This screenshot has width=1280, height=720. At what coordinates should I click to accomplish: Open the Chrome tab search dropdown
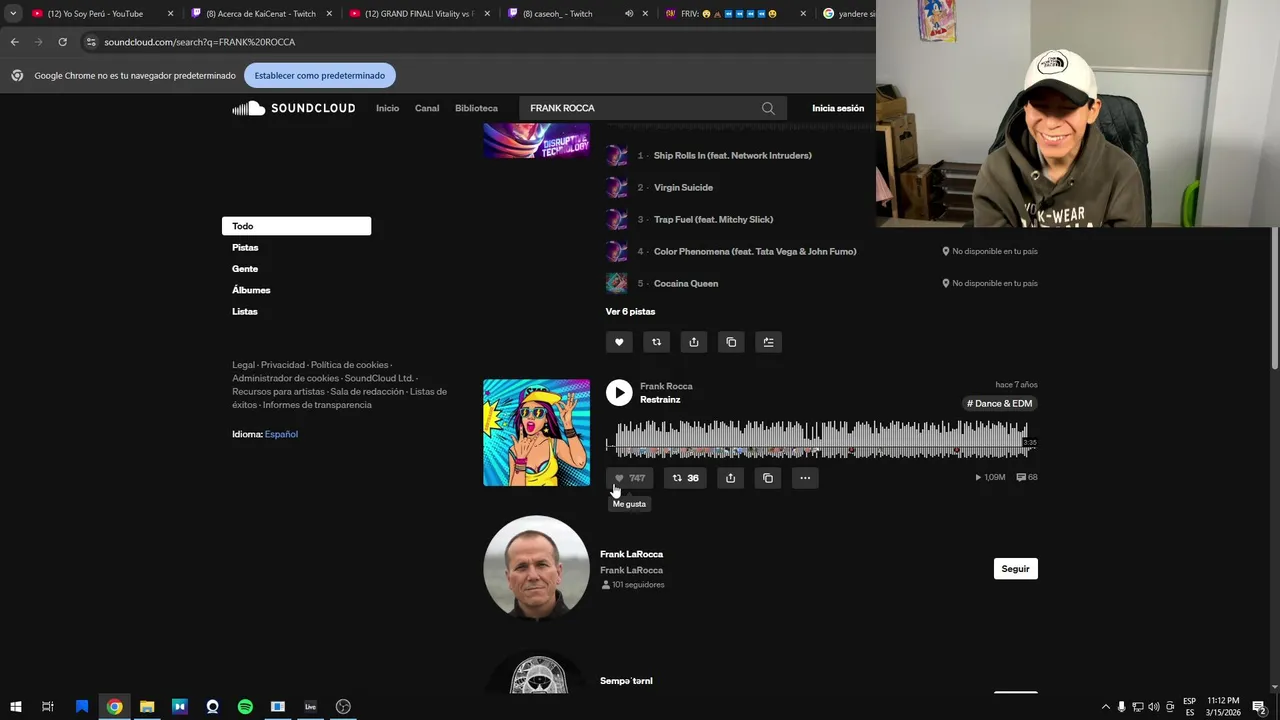pyautogui.click(x=13, y=14)
